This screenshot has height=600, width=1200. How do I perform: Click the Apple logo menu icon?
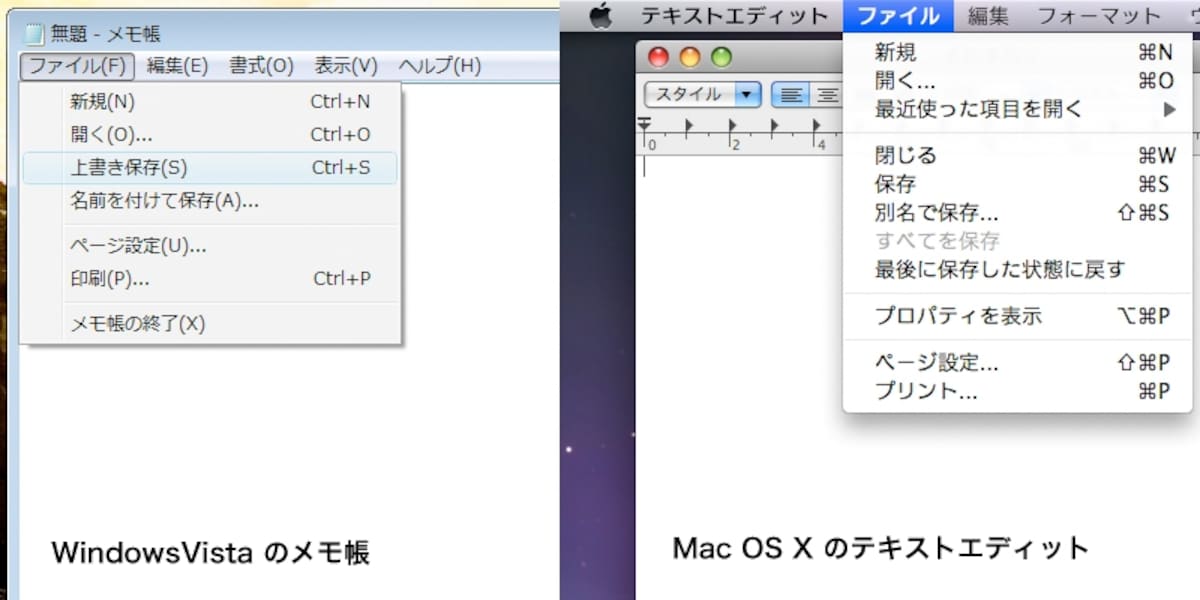click(600, 15)
